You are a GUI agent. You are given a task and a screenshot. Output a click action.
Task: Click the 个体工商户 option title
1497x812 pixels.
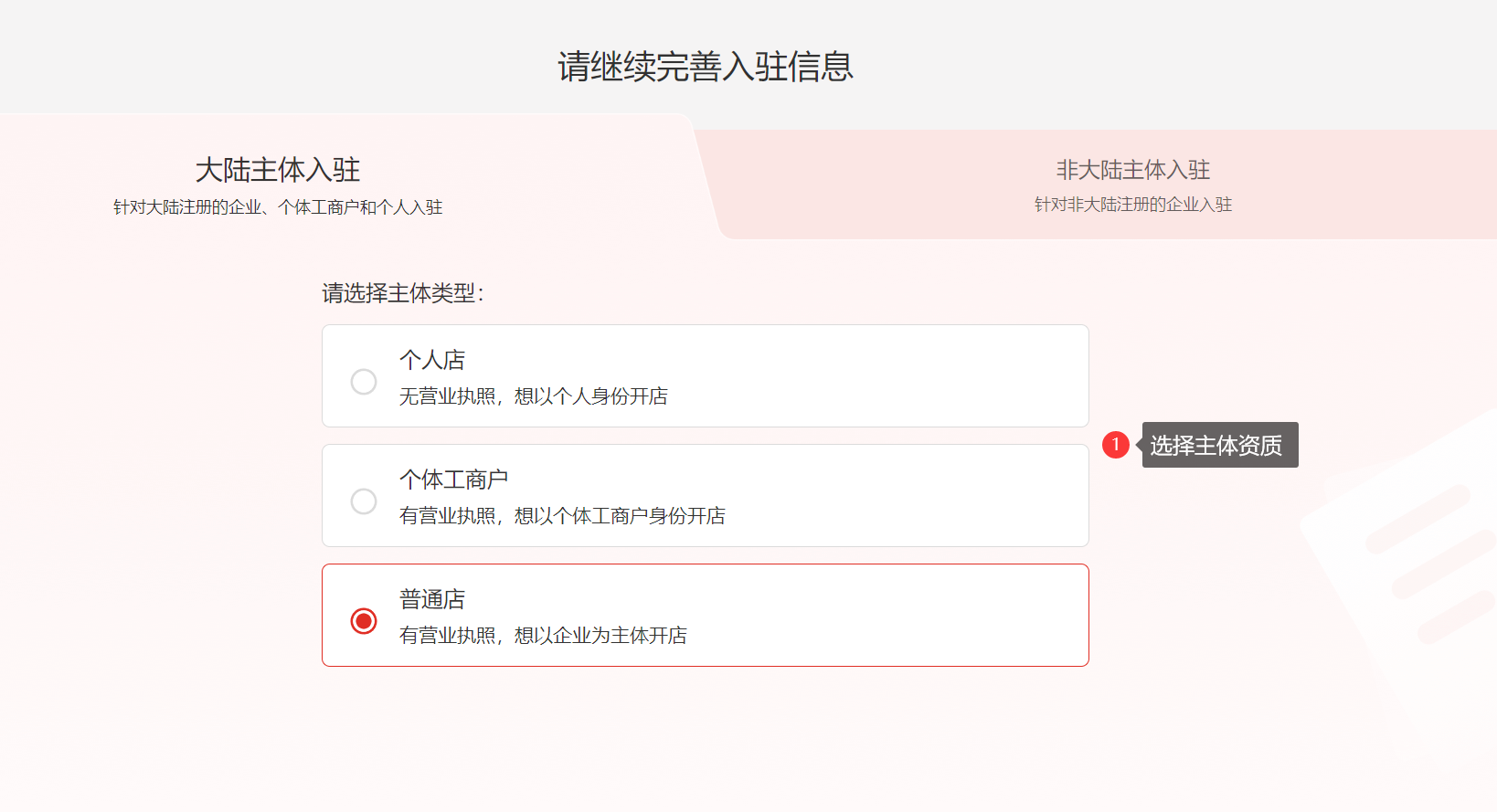point(454,480)
